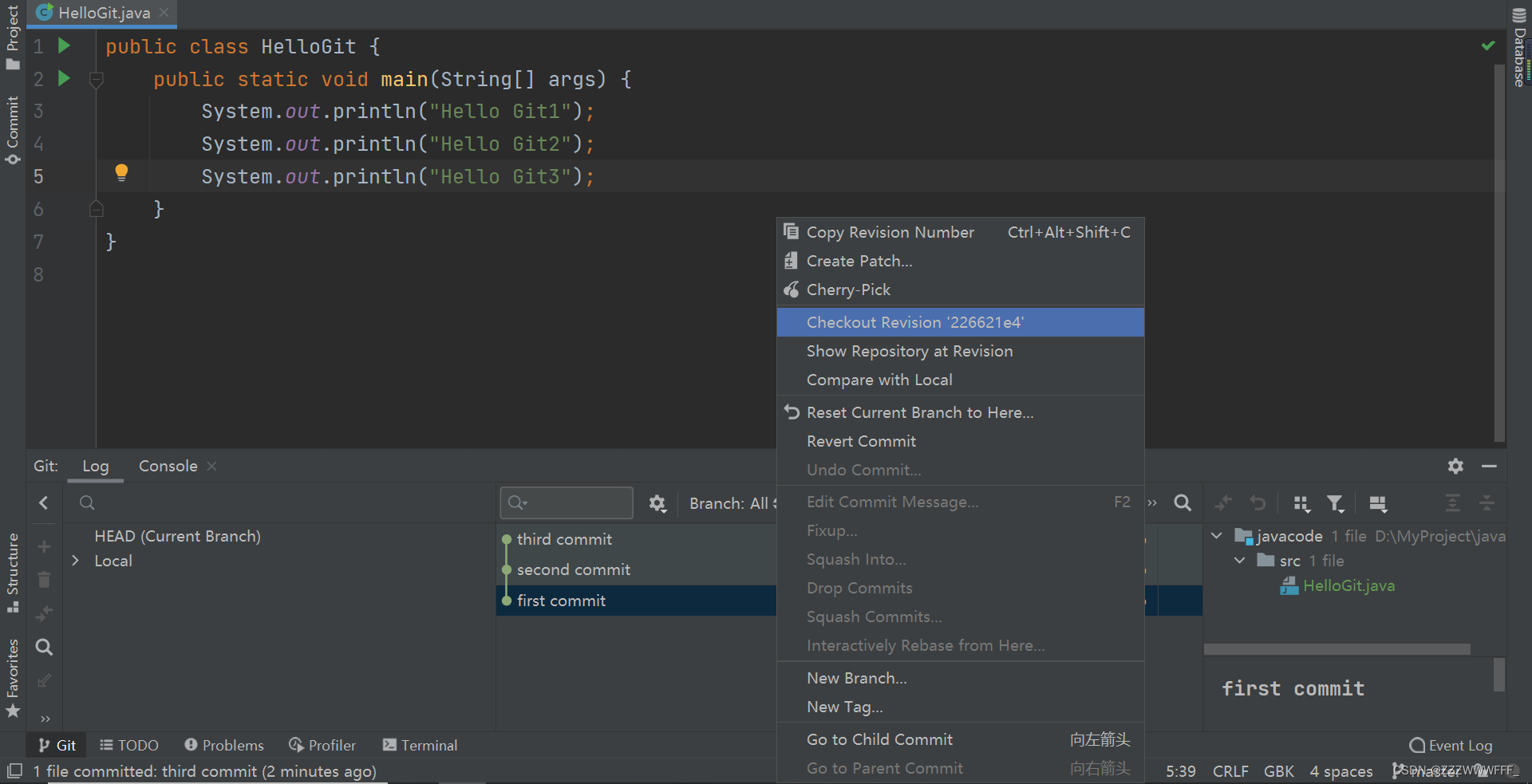Click CRLF line separator in status bar

pyautogui.click(x=1230, y=771)
